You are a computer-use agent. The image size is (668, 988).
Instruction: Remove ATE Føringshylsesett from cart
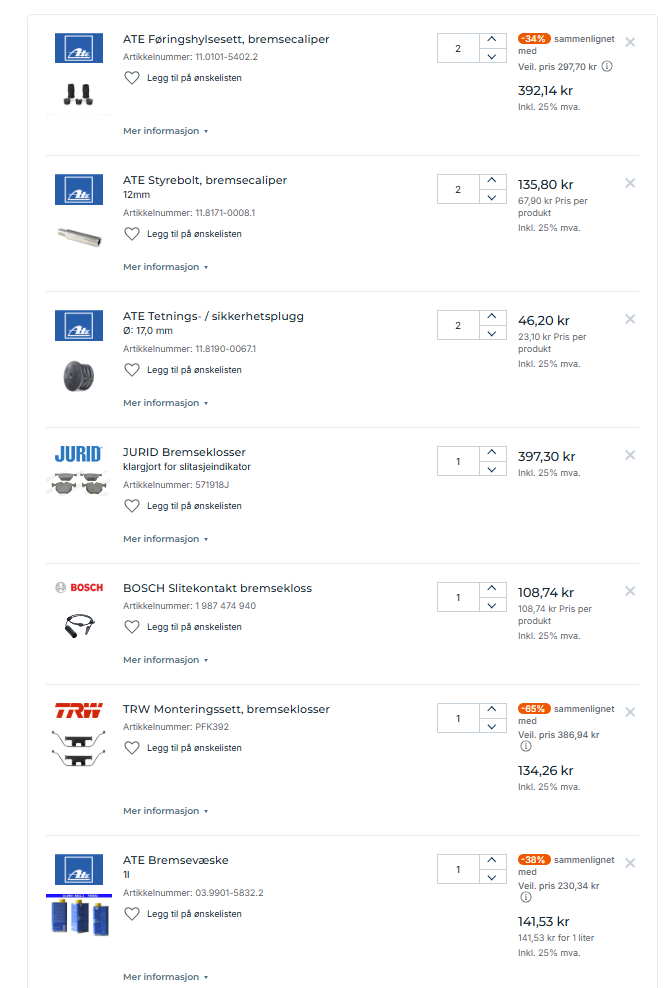point(630,42)
